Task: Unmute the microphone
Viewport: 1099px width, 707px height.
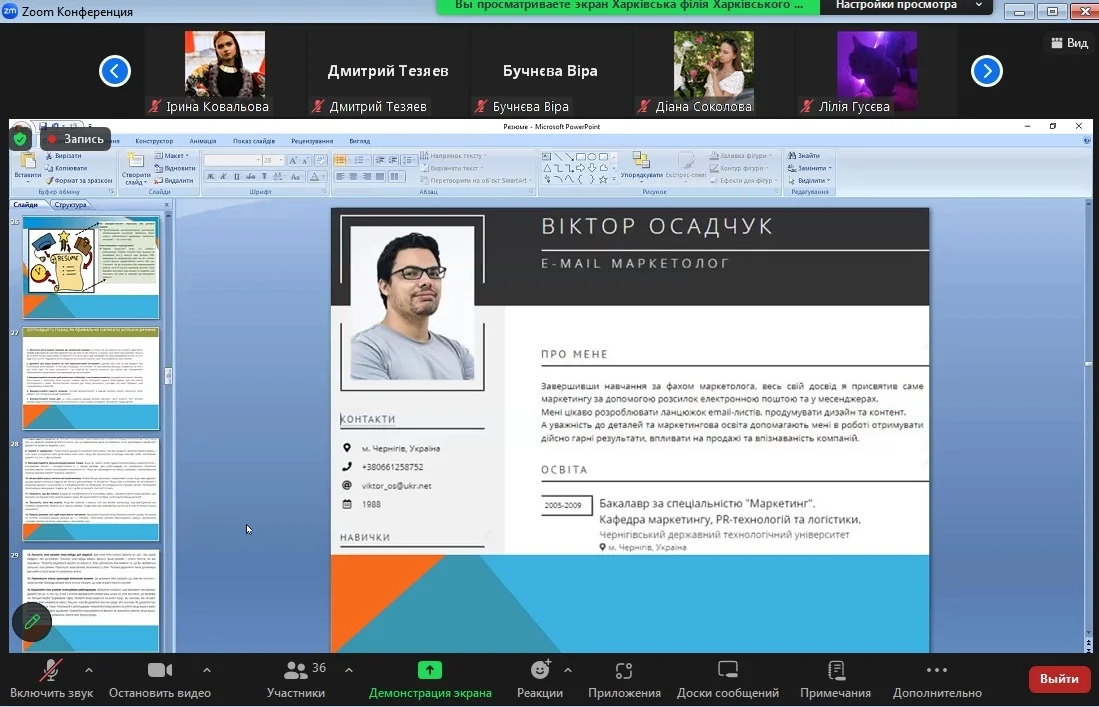Action: (x=50, y=670)
